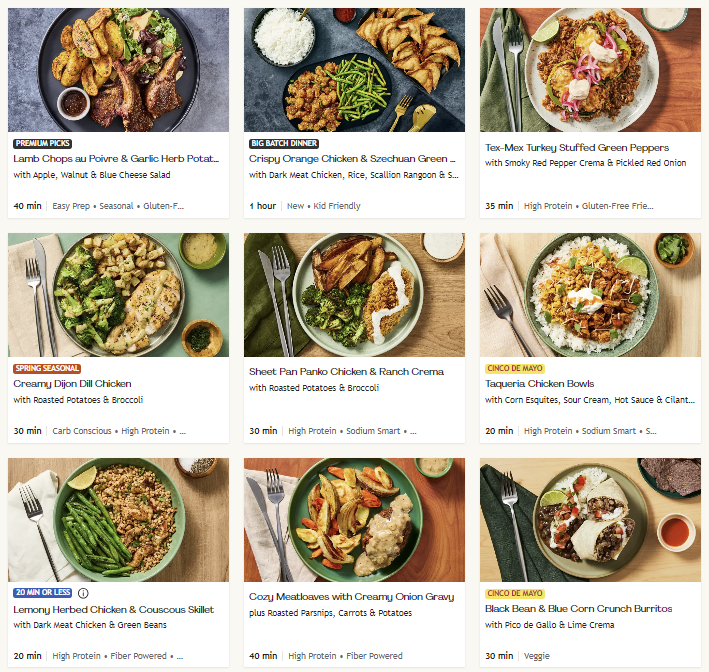Image resolution: width=709 pixels, height=672 pixels.
Task: Select the Sheet Pan Panko Chicken photo
Action: pos(354,295)
